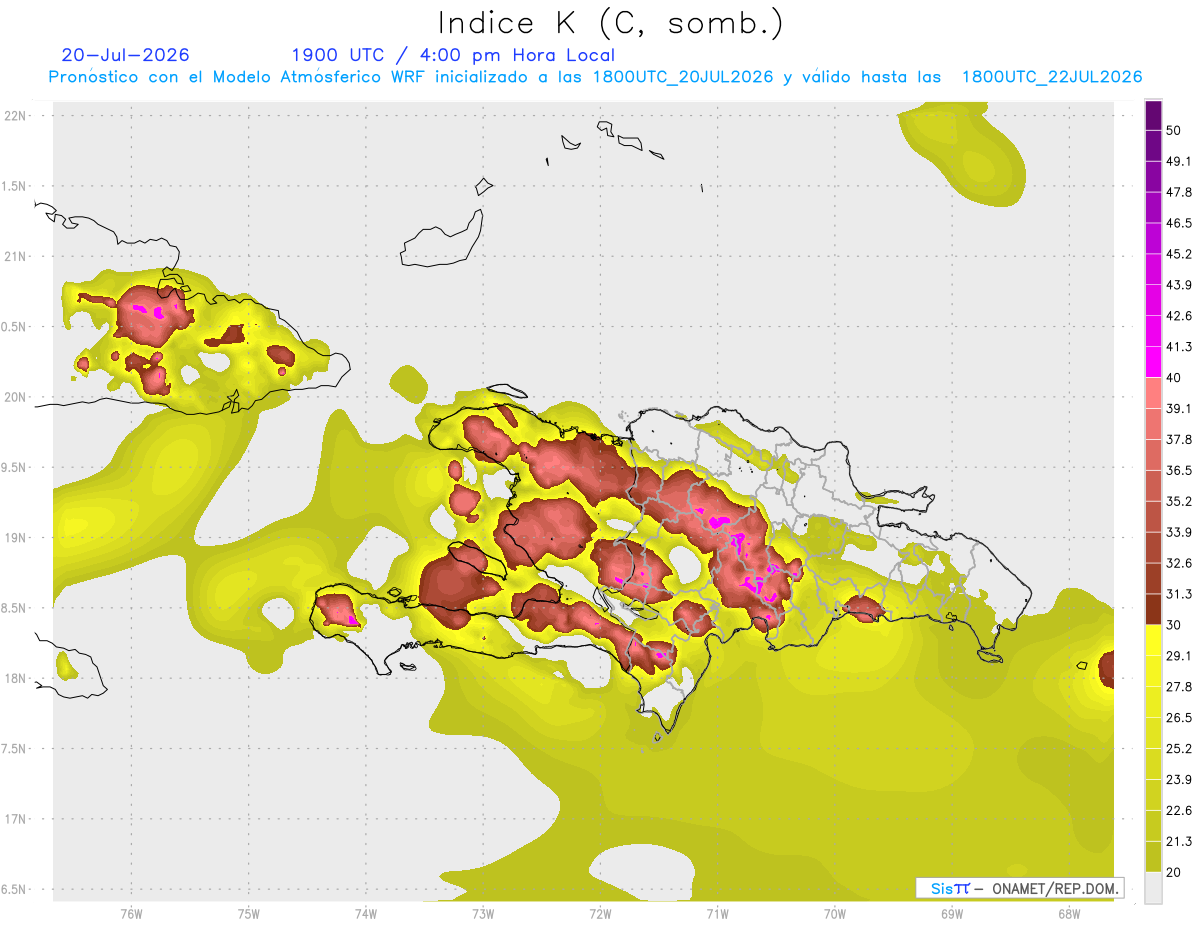Click the dark purple swatch above 50
Screen dimensions: 1200x927
(1153, 115)
